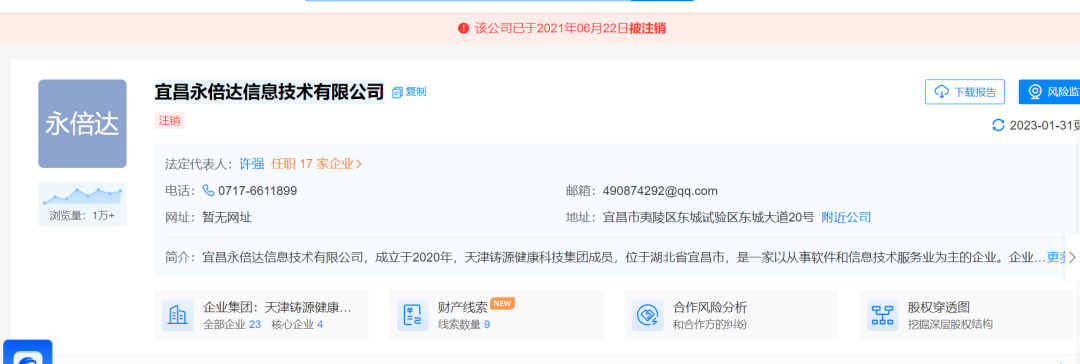Click the 永倍达 company logo thumbnail

coord(83,123)
